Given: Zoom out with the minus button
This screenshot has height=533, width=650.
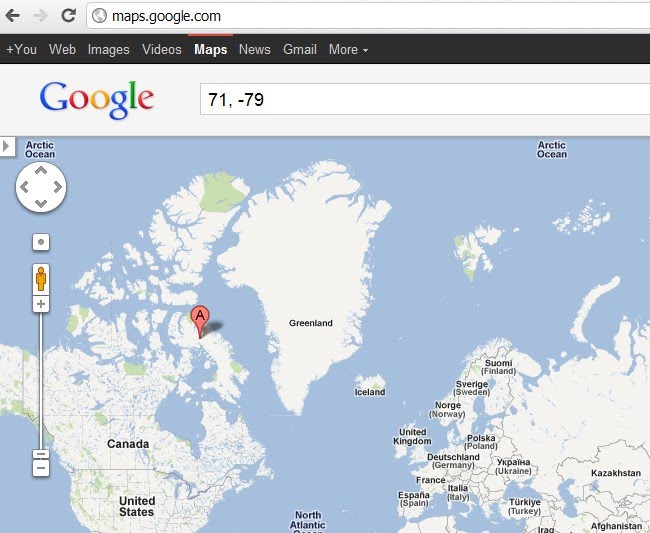Looking at the screenshot, I should tap(41, 469).
